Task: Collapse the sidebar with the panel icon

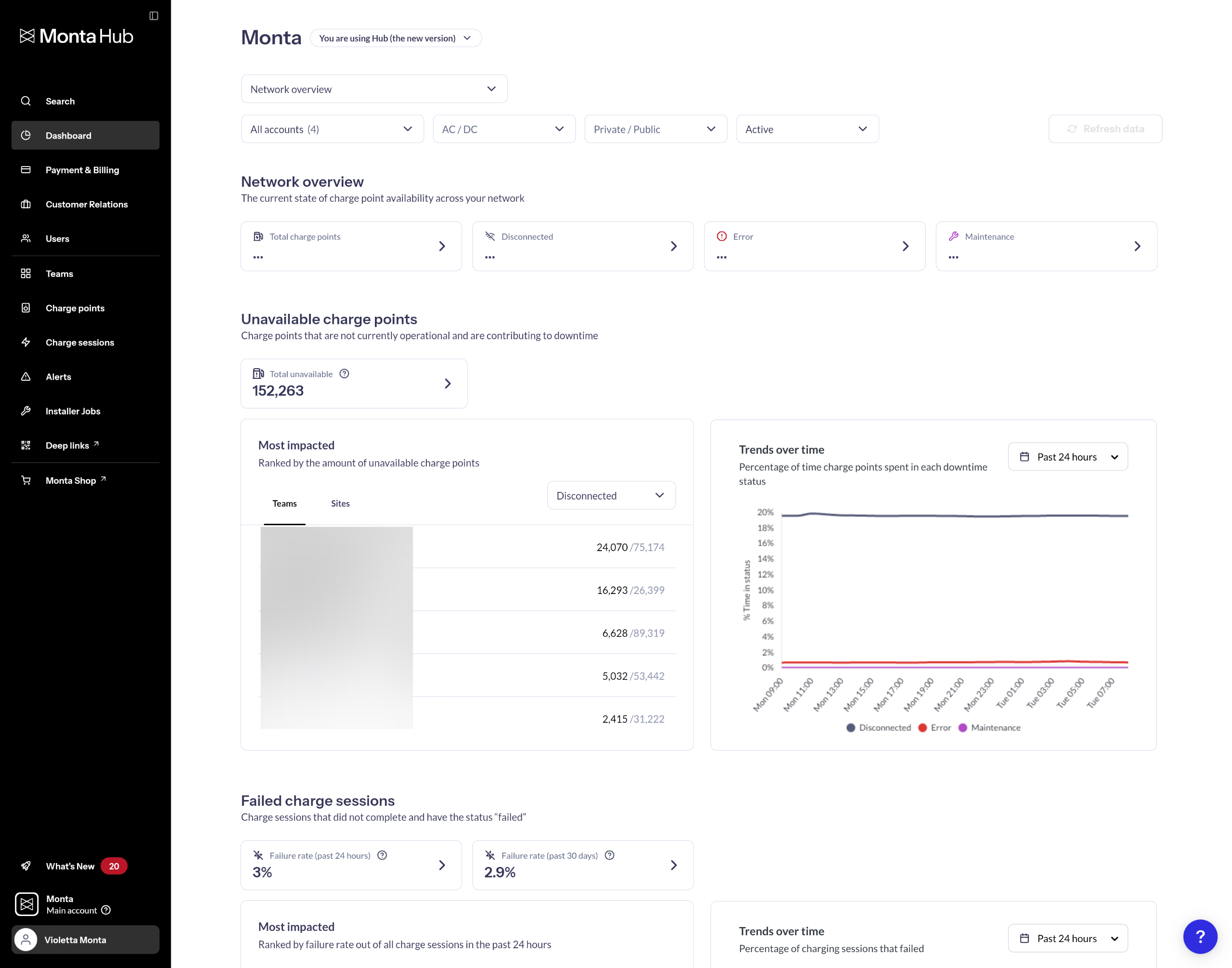Action: pos(154,16)
